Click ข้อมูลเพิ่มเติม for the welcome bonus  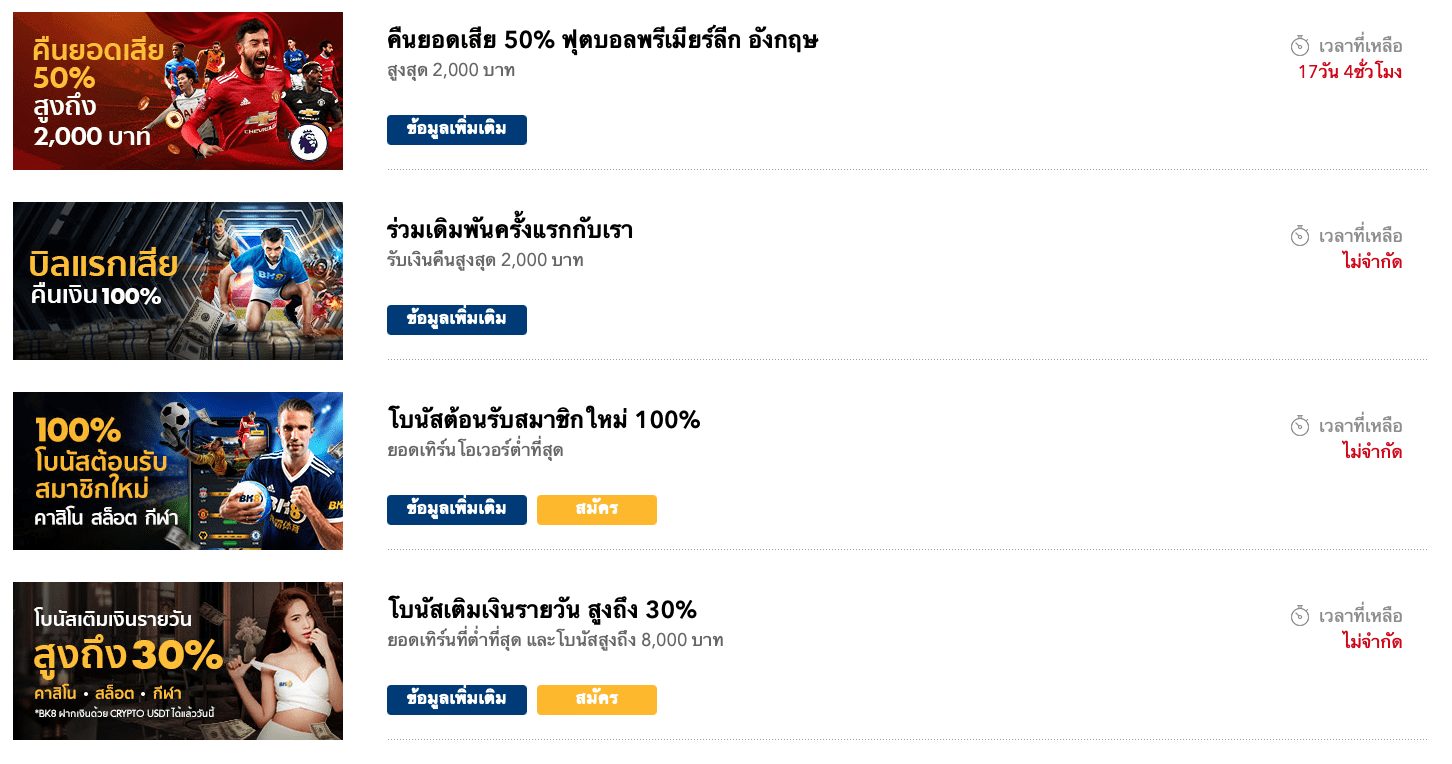[457, 509]
